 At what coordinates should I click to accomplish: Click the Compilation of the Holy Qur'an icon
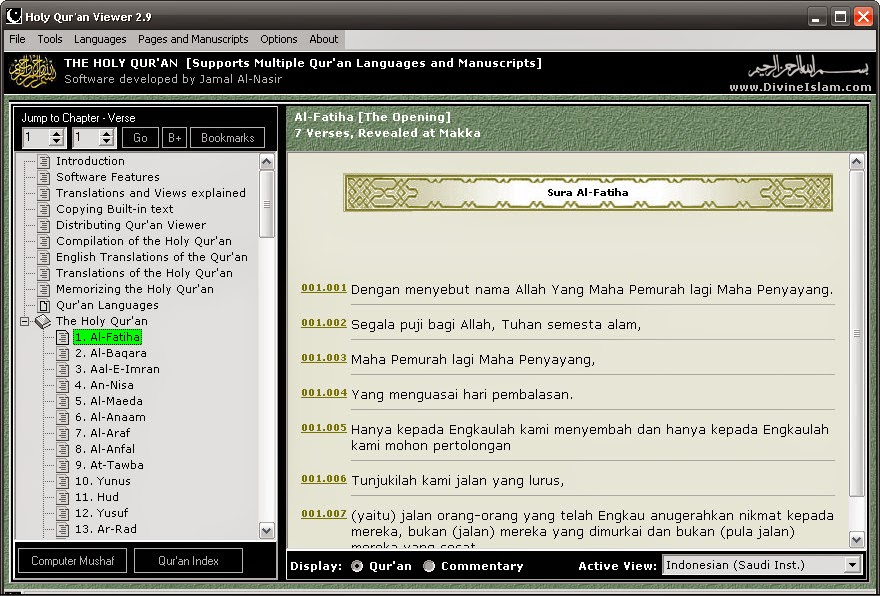click(x=43, y=241)
